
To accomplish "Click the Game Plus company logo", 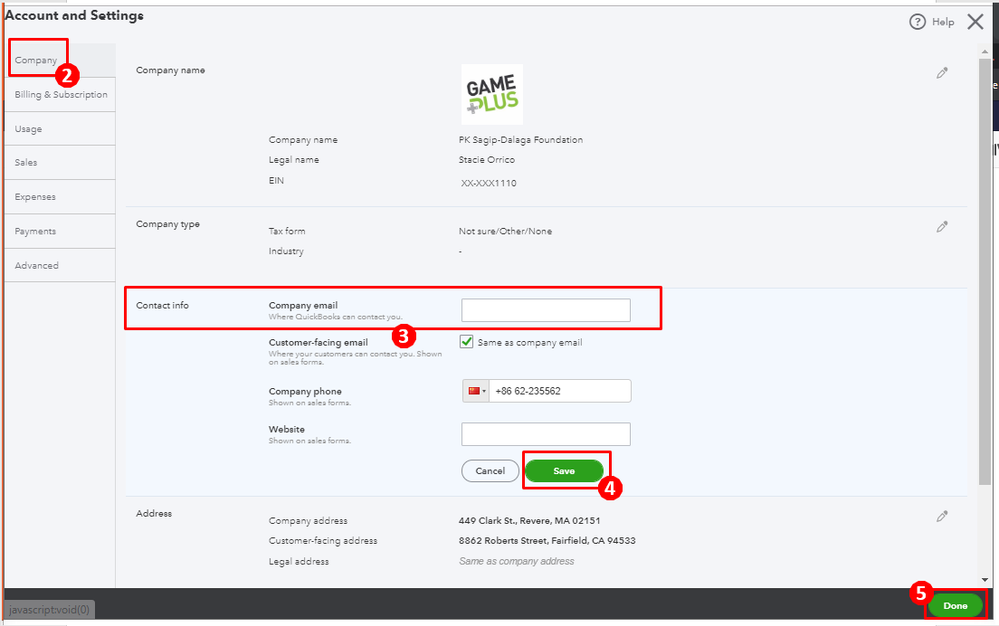I will point(492,94).
